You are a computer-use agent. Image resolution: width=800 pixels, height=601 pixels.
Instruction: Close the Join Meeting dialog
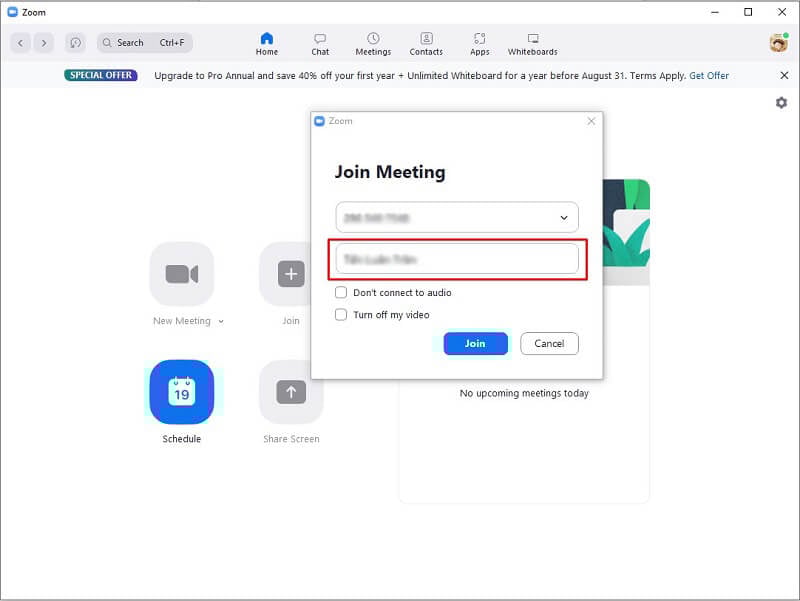coord(591,121)
